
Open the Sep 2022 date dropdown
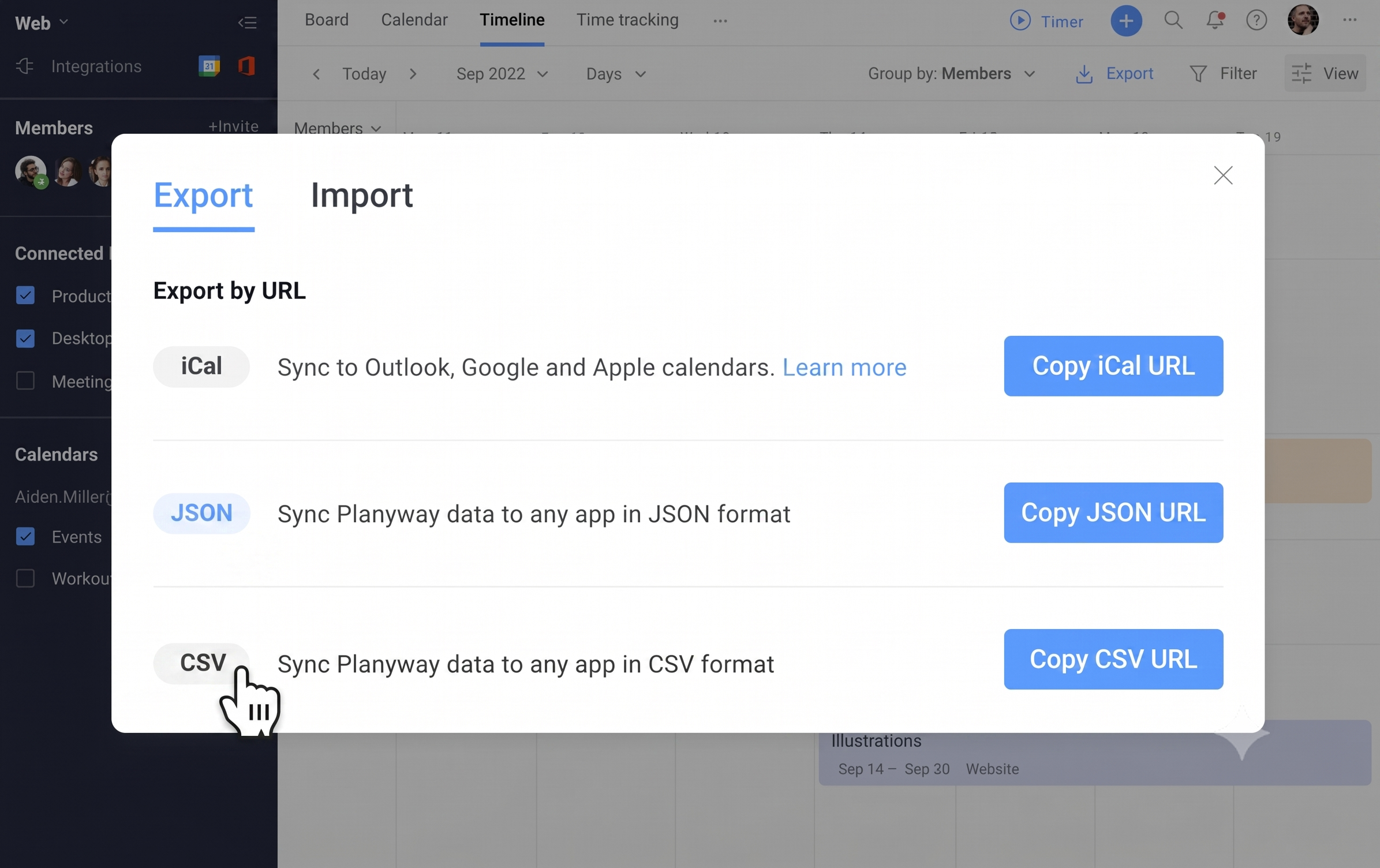[x=502, y=74]
